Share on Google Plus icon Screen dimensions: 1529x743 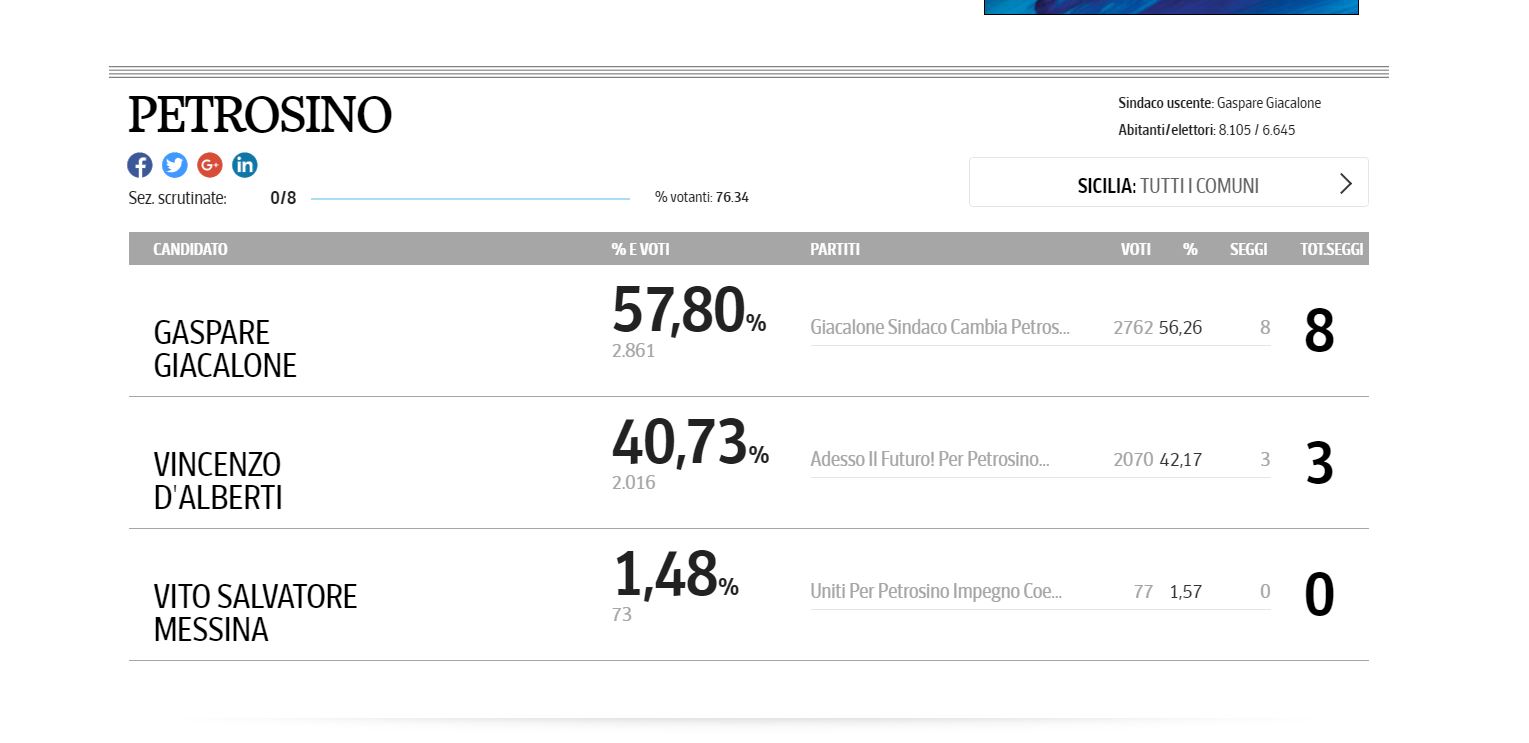click(x=210, y=165)
